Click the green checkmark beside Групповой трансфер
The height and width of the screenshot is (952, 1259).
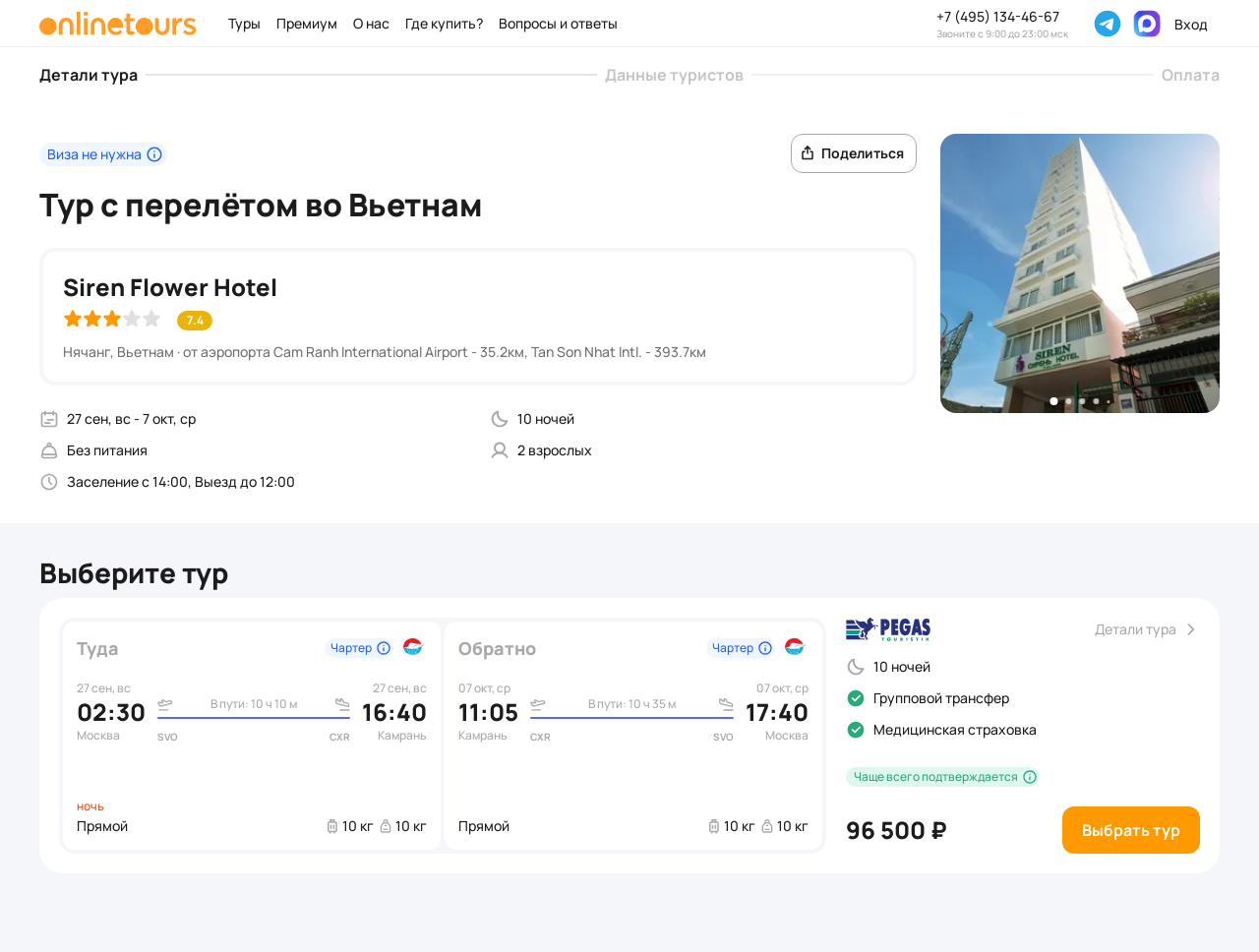856,698
